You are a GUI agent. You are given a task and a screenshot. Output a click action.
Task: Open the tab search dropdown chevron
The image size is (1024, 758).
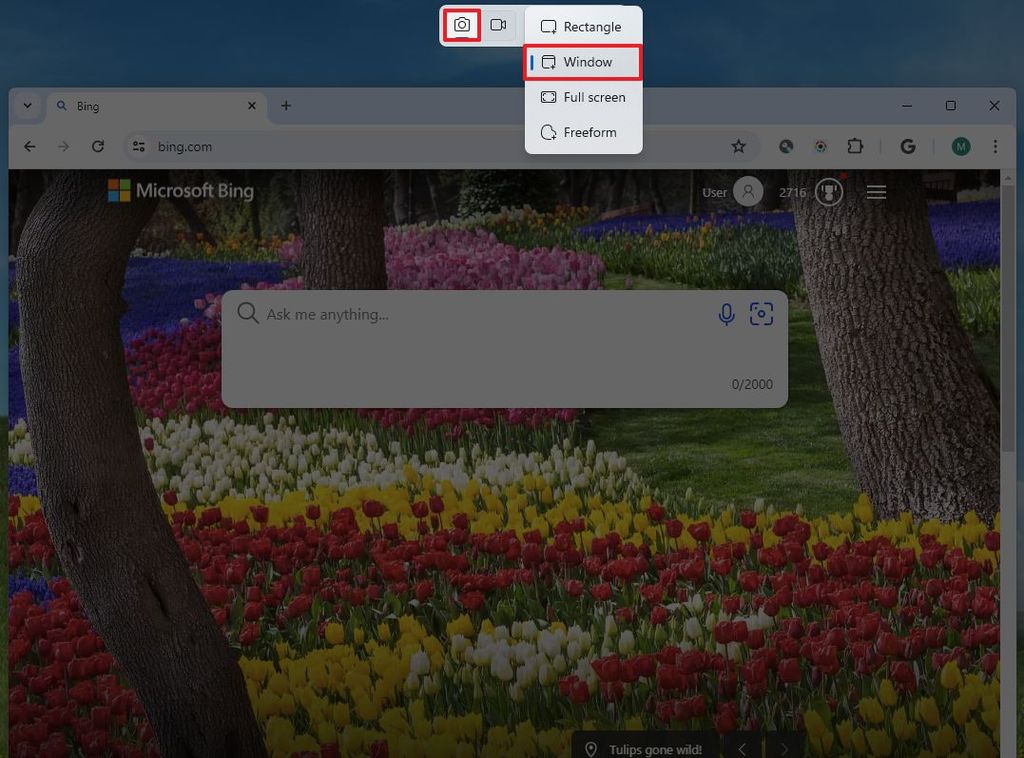coord(27,106)
